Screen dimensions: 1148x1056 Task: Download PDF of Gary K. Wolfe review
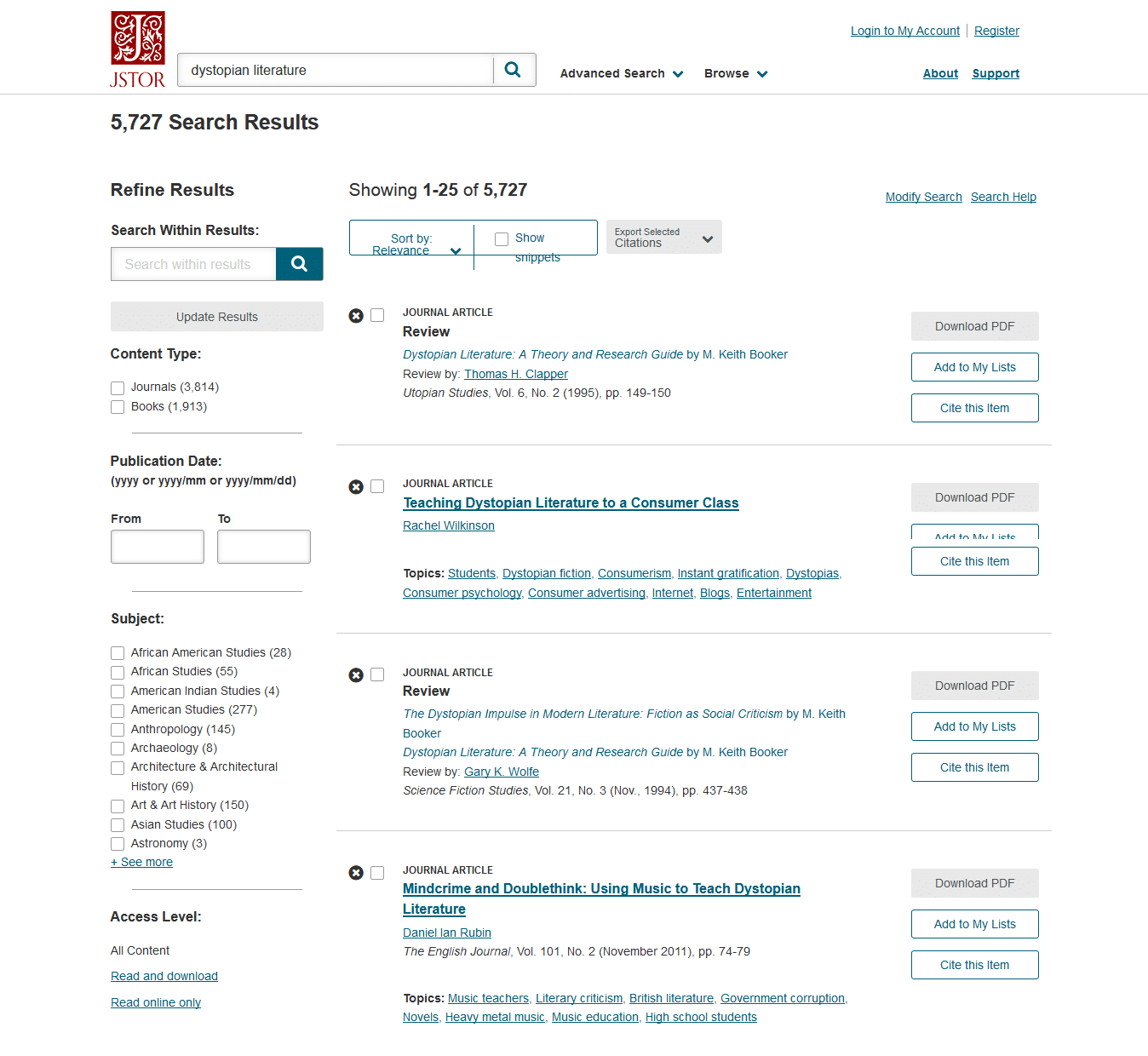pyautogui.click(x=975, y=686)
